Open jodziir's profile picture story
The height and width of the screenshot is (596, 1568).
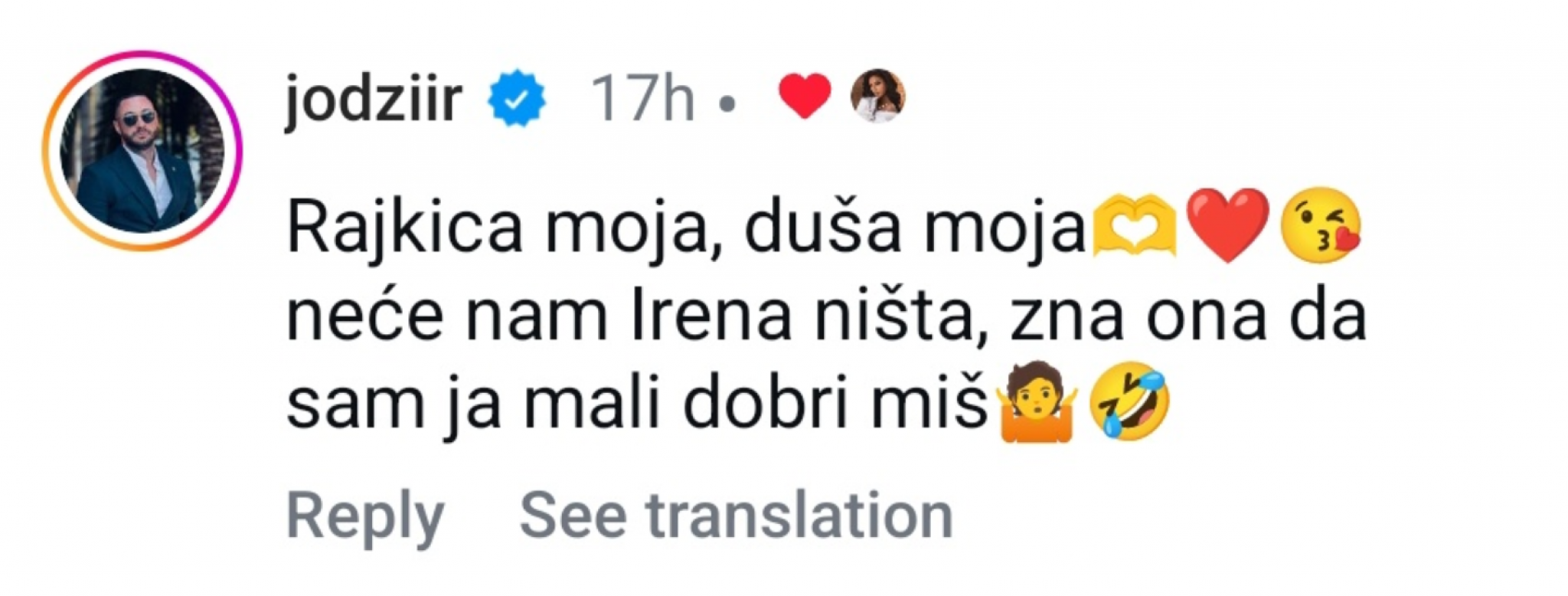tap(142, 151)
